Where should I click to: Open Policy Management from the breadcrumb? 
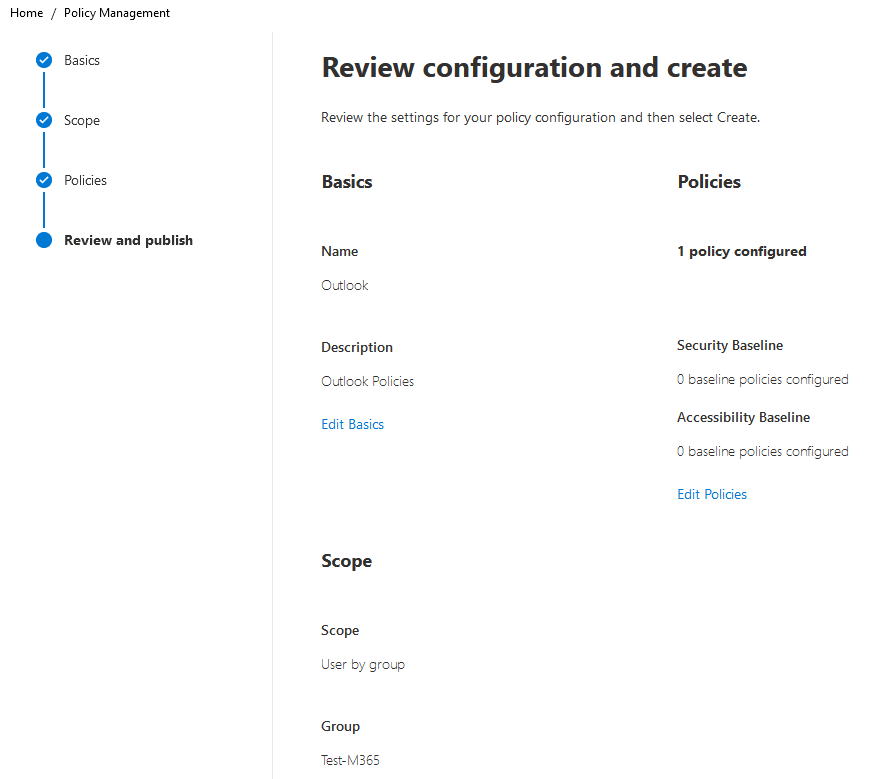pos(117,13)
